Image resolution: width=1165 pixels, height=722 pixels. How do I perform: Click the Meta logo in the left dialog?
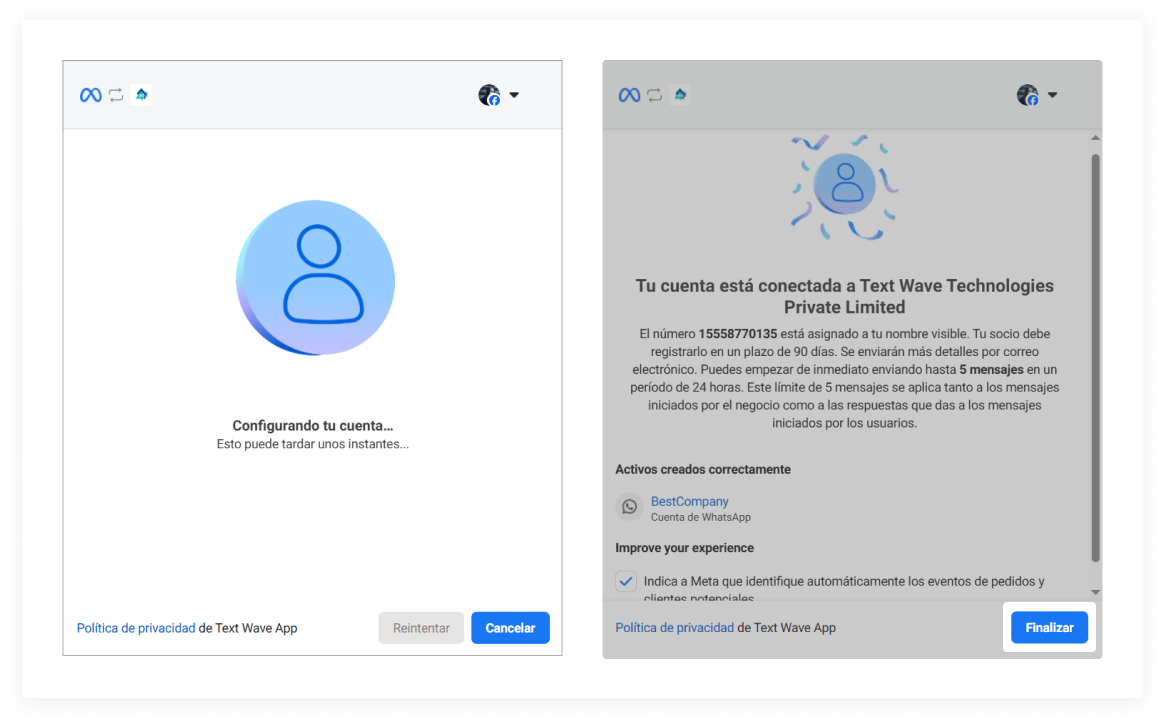pos(91,95)
